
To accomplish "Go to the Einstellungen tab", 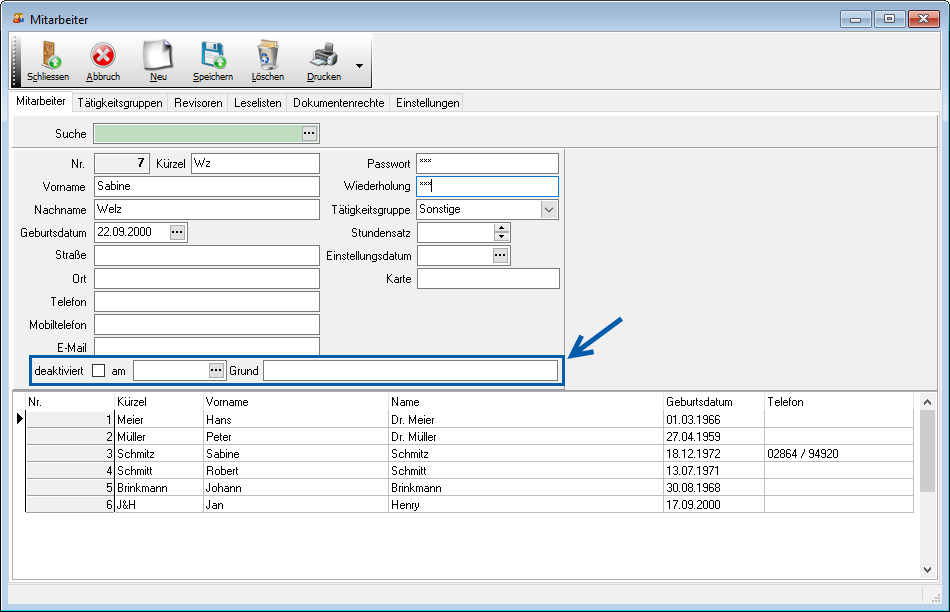I will 427,103.
